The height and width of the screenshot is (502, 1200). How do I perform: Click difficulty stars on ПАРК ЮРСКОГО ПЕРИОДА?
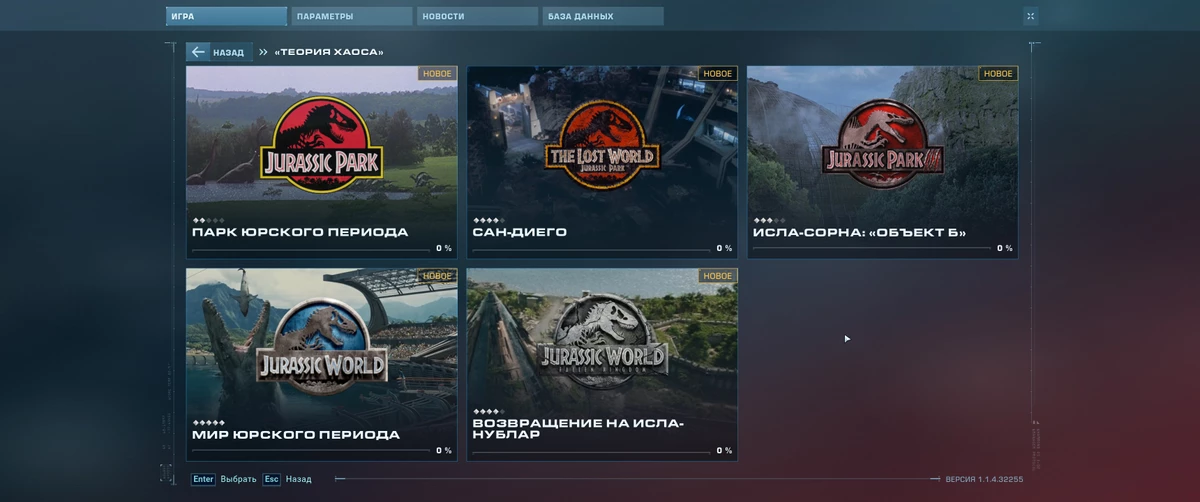click(208, 220)
